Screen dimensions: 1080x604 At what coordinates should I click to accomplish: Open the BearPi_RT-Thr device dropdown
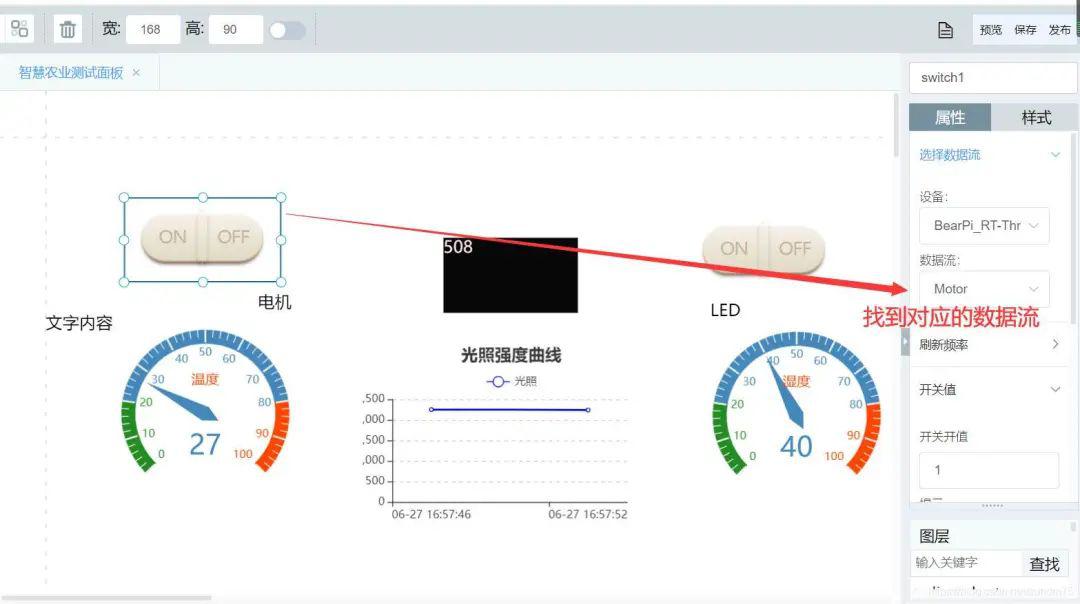pos(984,226)
